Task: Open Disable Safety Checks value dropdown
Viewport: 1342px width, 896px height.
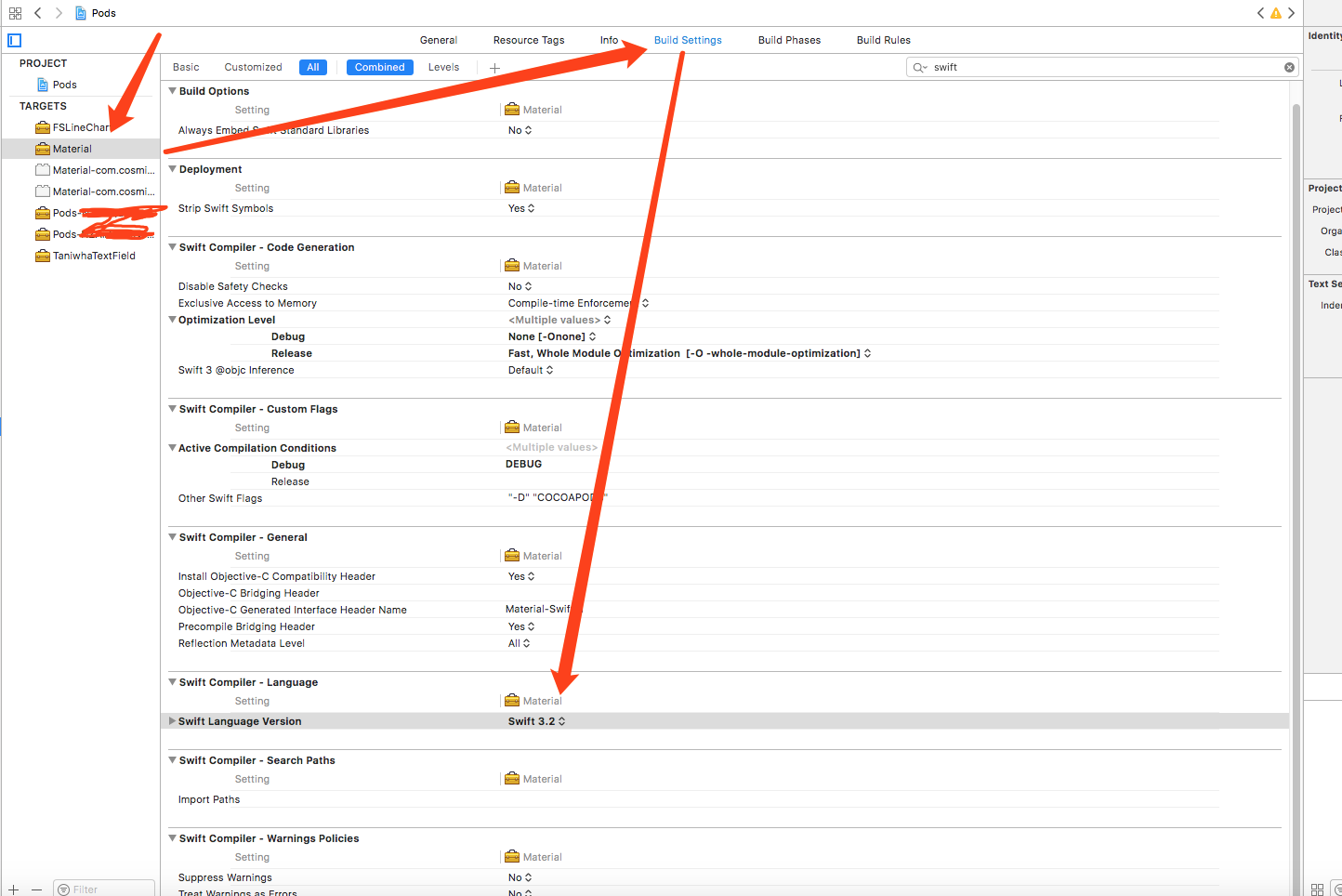Action: coord(520,286)
